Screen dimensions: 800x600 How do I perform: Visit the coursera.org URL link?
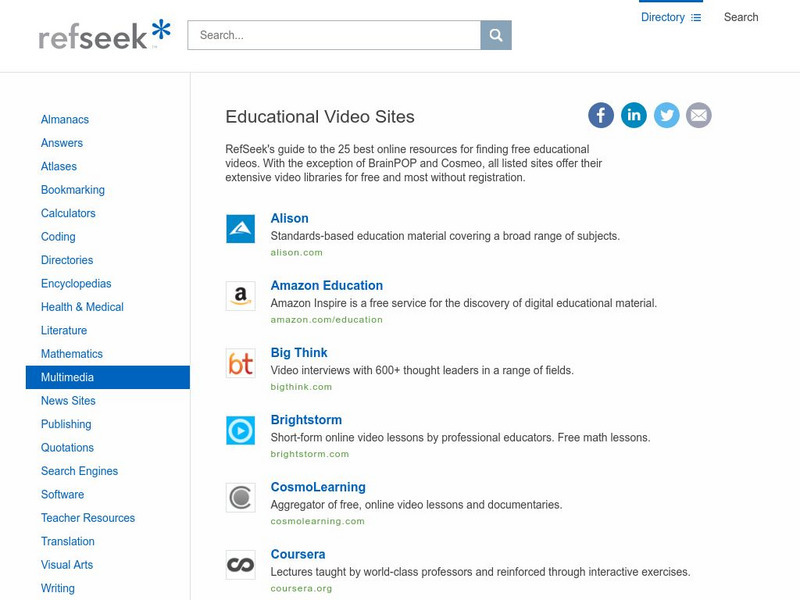[301, 588]
